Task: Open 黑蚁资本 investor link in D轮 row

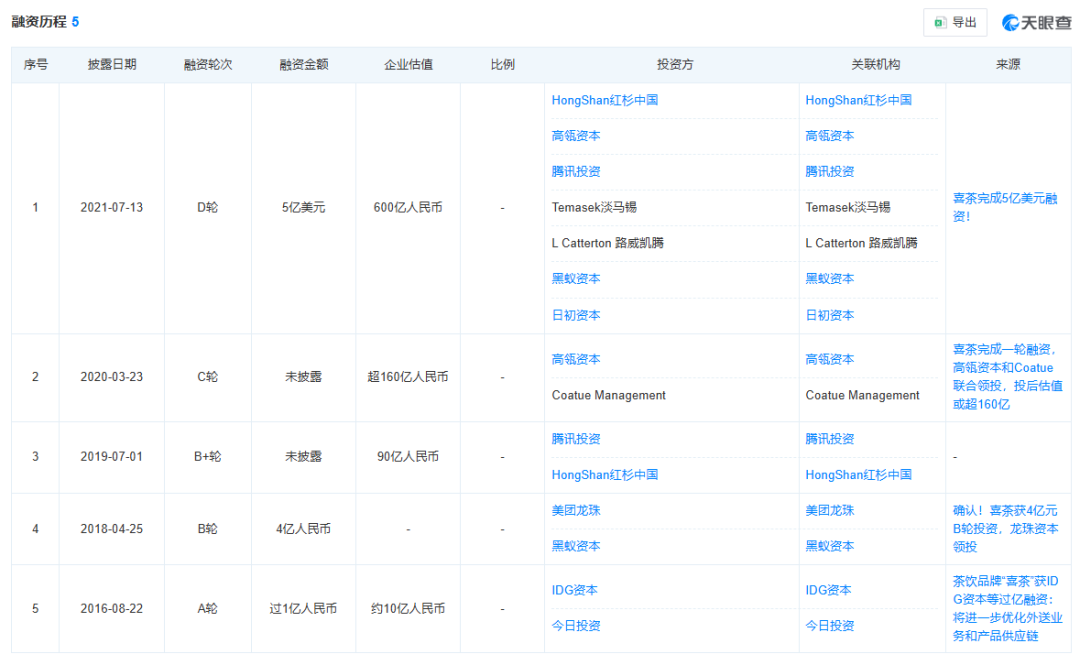Action: [576, 278]
